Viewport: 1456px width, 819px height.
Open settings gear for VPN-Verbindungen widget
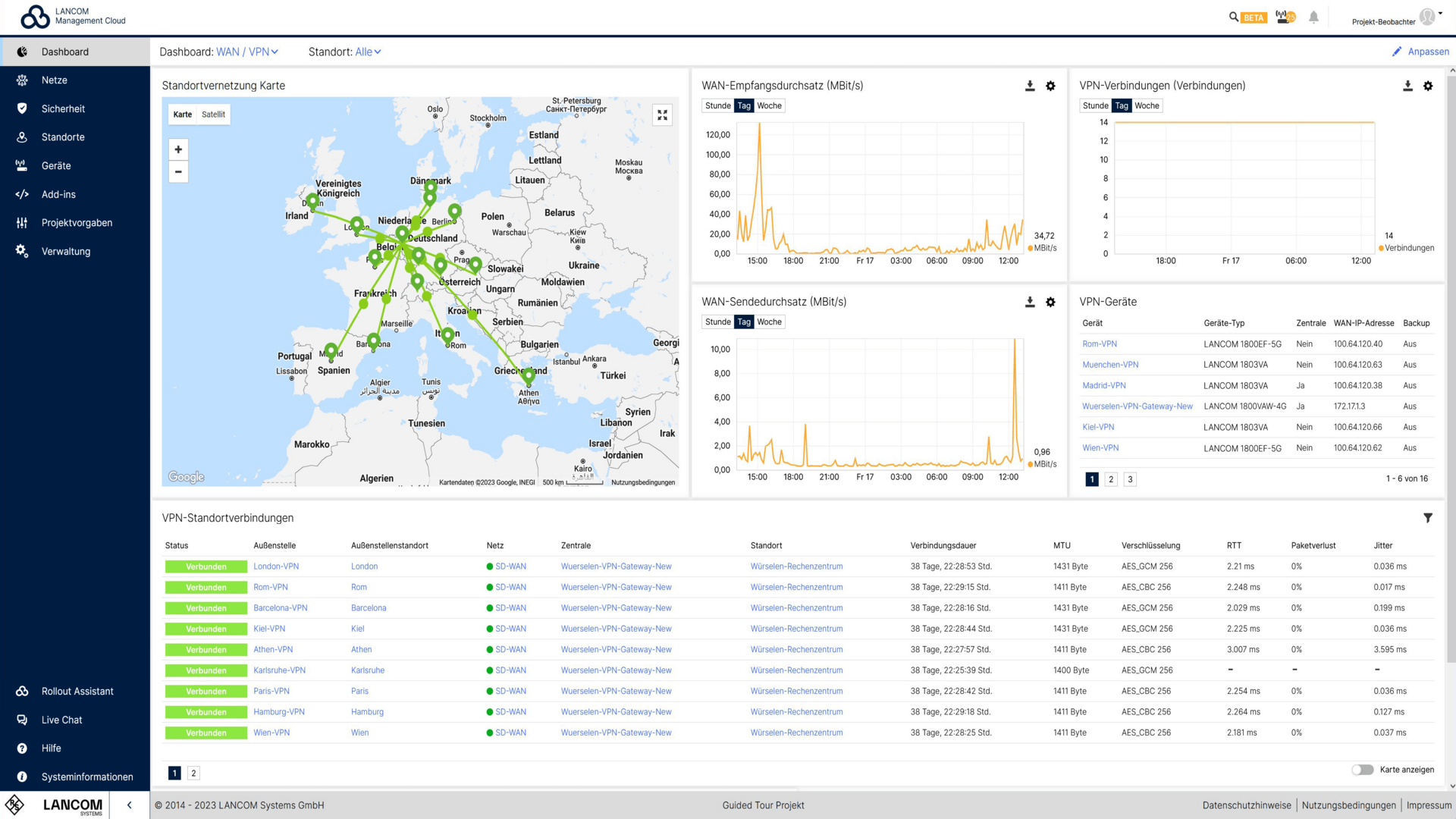(1429, 86)
